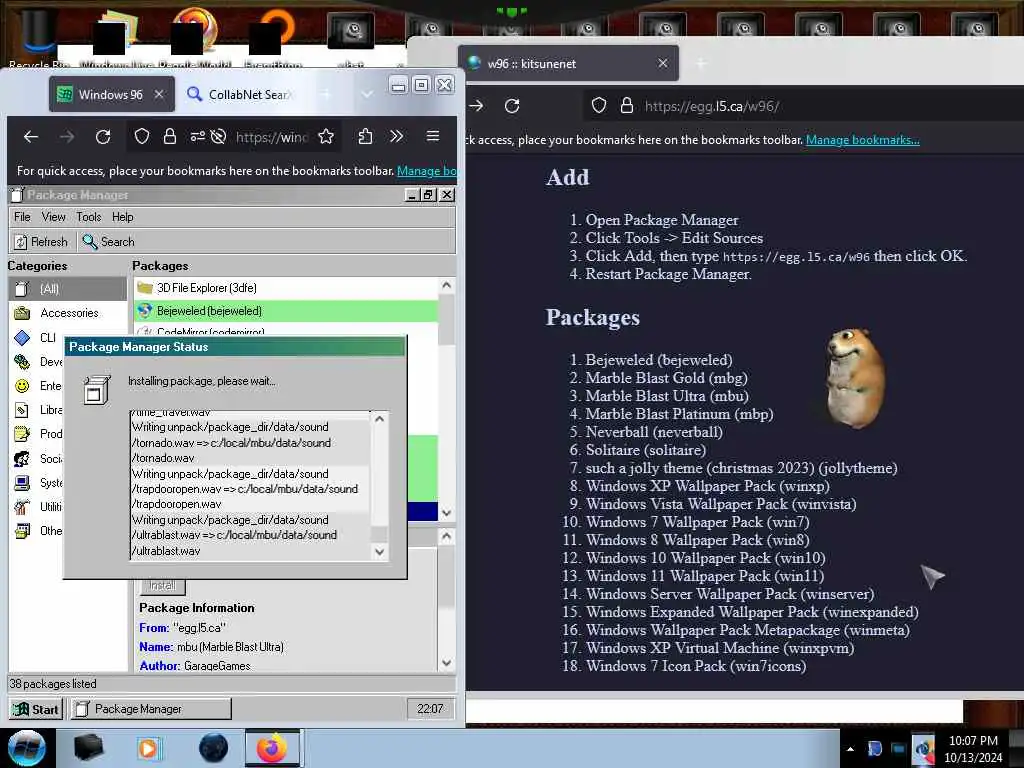
Task: Click the Install button
Action: [x=163, y=586]
